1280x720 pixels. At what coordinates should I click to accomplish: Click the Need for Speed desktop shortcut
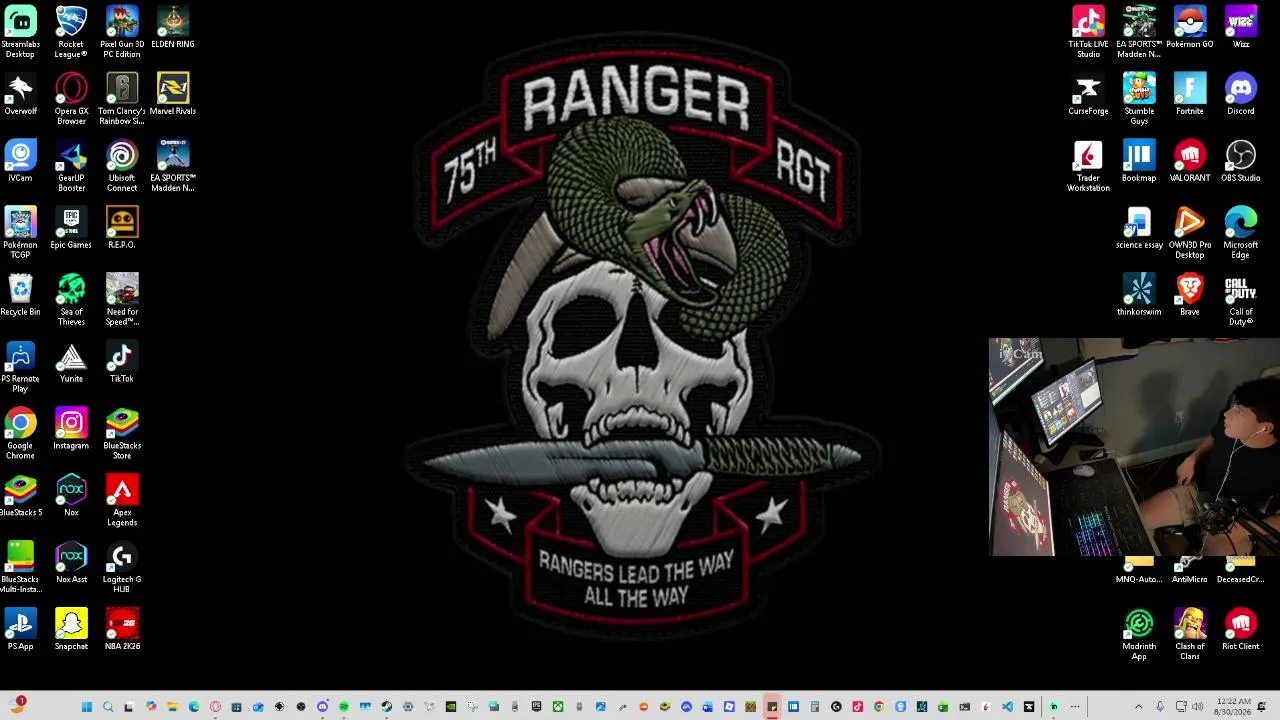pos(122,300)
